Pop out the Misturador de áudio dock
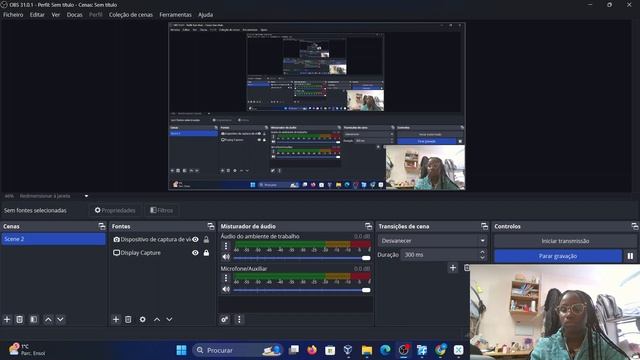The height and width of the screenshot is (360, 640). [368, 226]
